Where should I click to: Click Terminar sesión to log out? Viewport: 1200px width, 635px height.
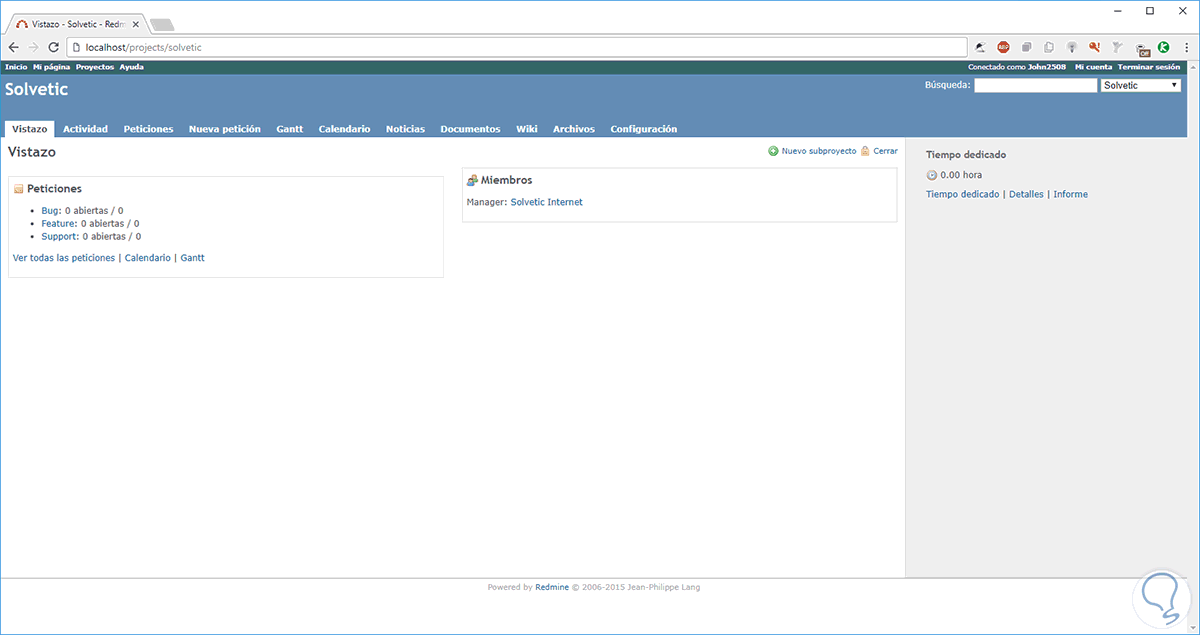click(x=1147, y=66)
